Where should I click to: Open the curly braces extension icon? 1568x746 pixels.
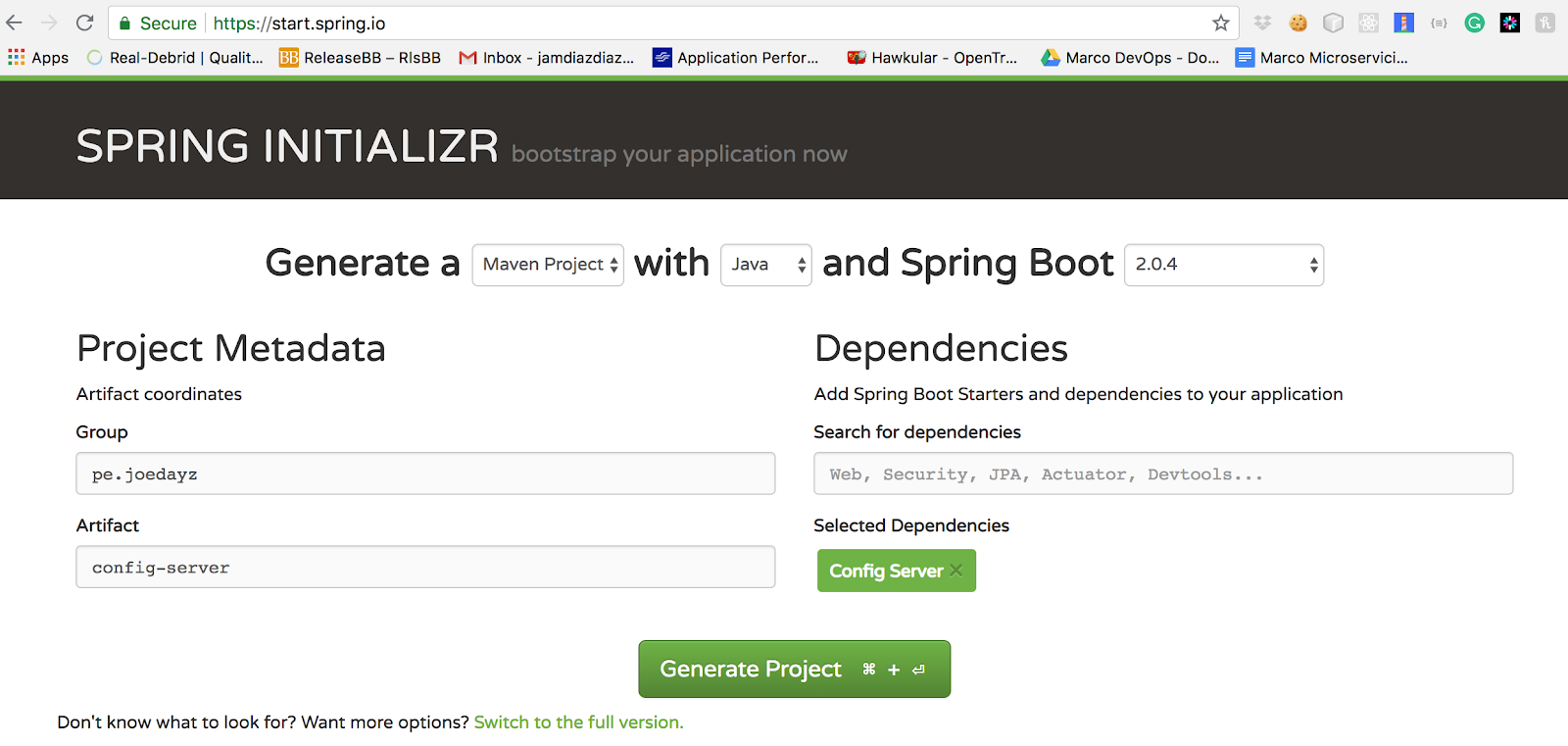pyautogui.click(x=1439, y=23)
